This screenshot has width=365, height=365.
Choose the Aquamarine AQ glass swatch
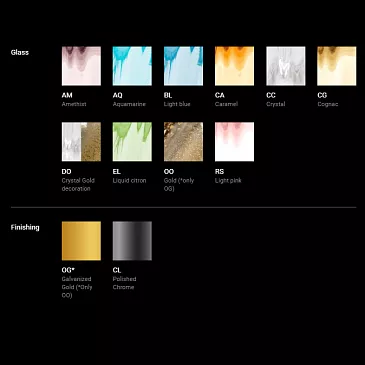(132, 66)
